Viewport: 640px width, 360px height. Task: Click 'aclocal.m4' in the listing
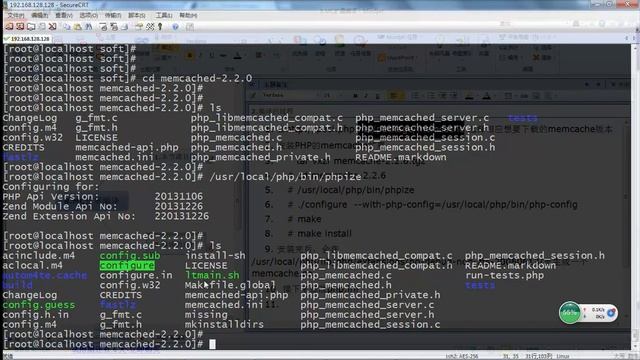pyautogui.click(x=33, y=265)
